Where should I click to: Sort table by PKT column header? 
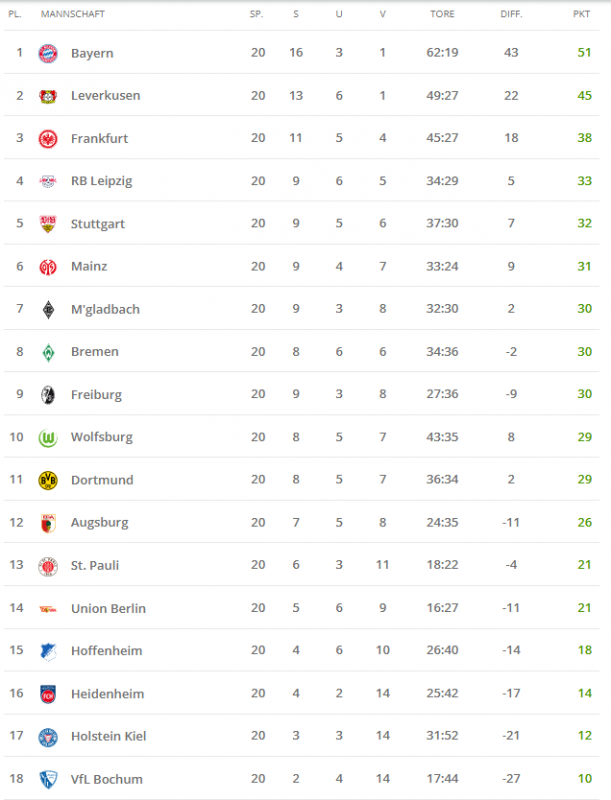[x=581, y=14]
